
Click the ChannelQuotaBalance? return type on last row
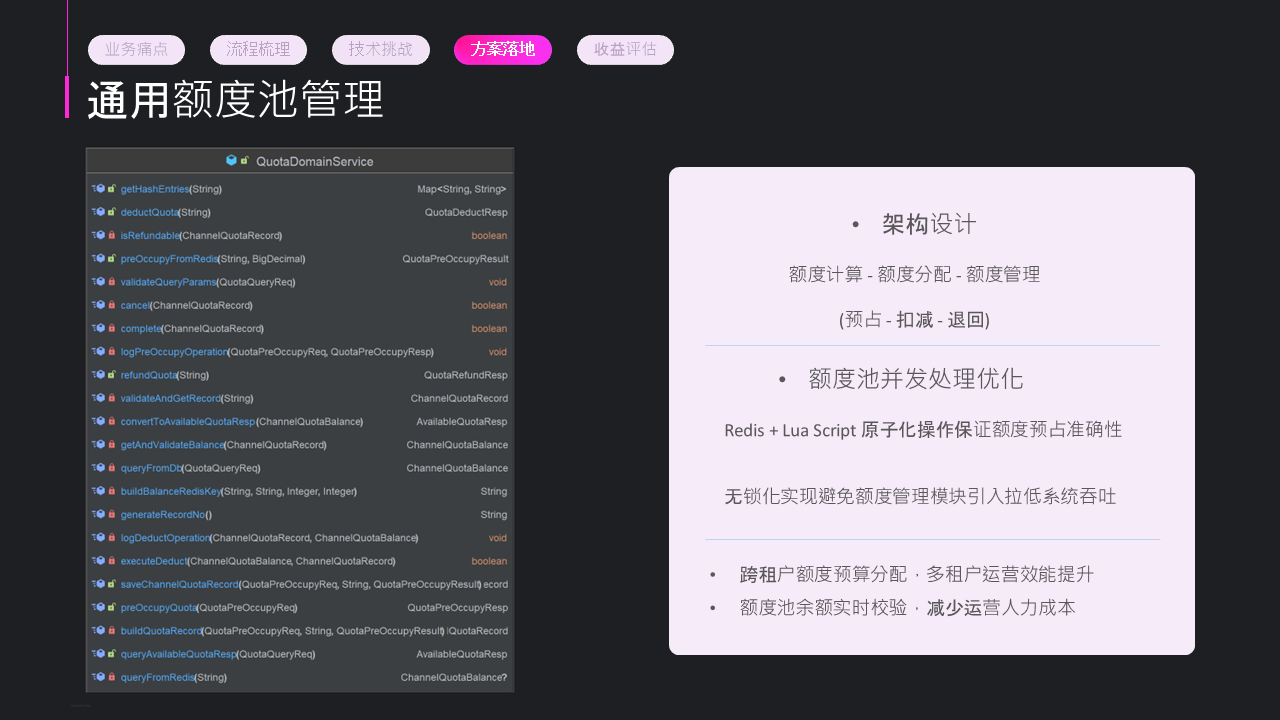click(x=454, y=677)
